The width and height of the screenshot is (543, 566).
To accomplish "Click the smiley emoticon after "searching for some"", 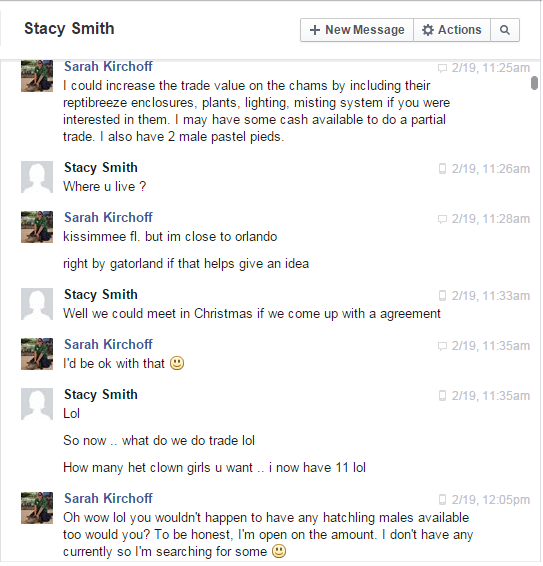I will coord(279,551).
